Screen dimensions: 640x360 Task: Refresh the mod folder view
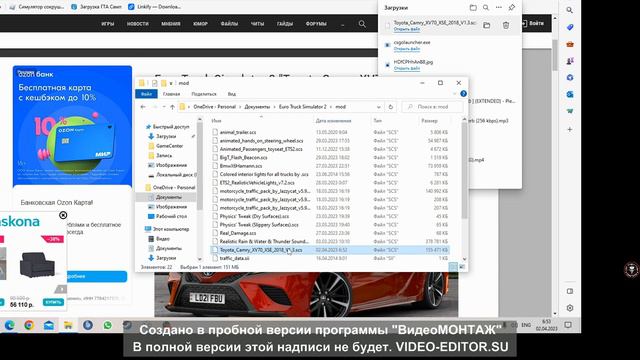tap(391, 107)
